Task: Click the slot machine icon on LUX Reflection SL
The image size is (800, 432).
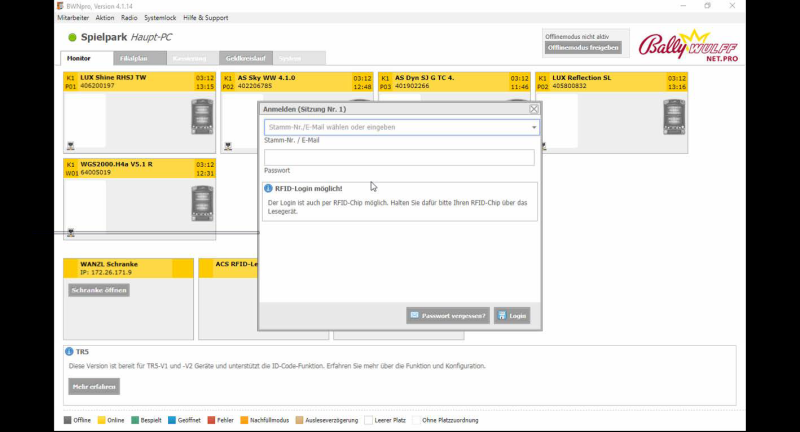Action: (x=674, y=117)
